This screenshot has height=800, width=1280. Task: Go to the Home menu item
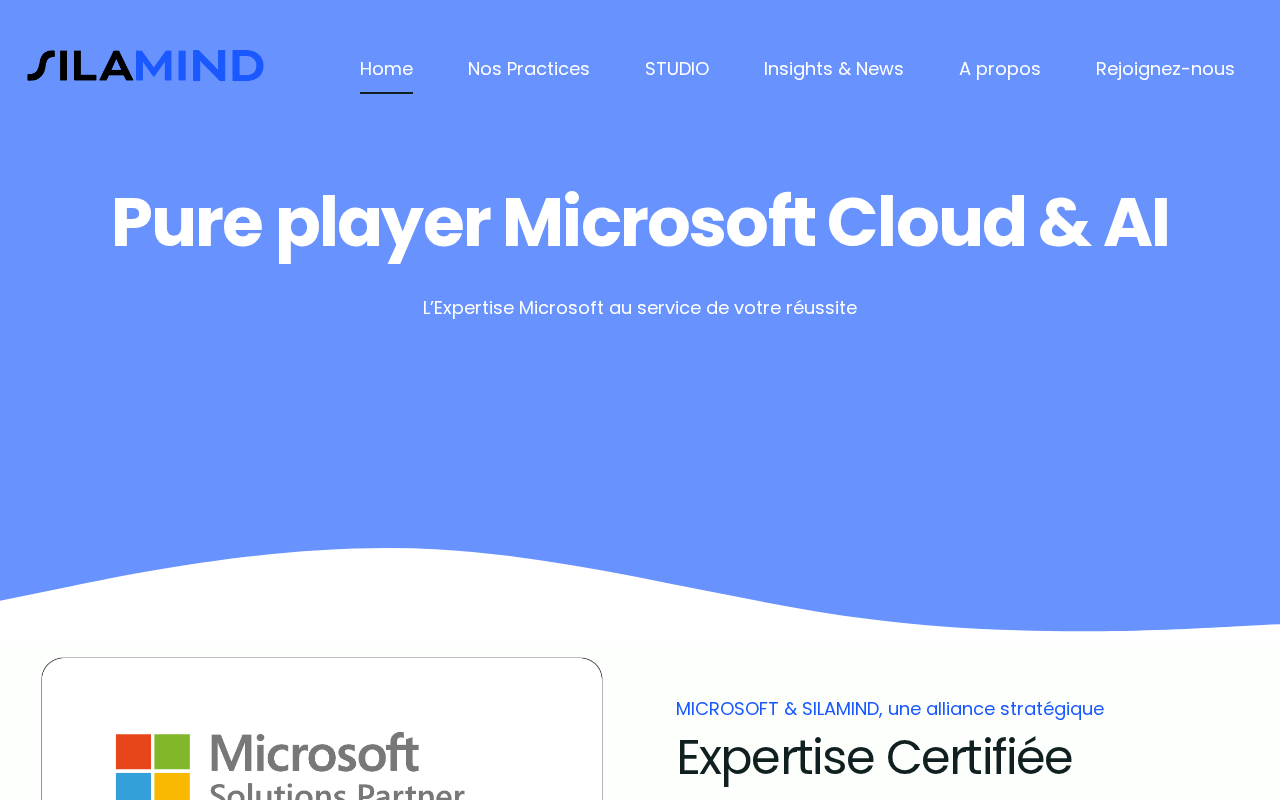[x=386, y=69]
